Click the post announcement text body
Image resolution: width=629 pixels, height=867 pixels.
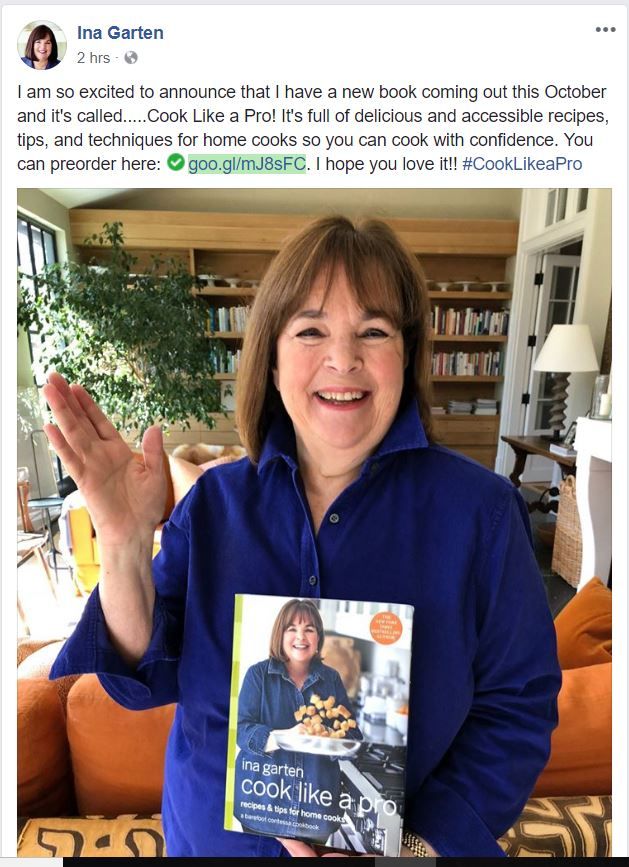[313, 128]
